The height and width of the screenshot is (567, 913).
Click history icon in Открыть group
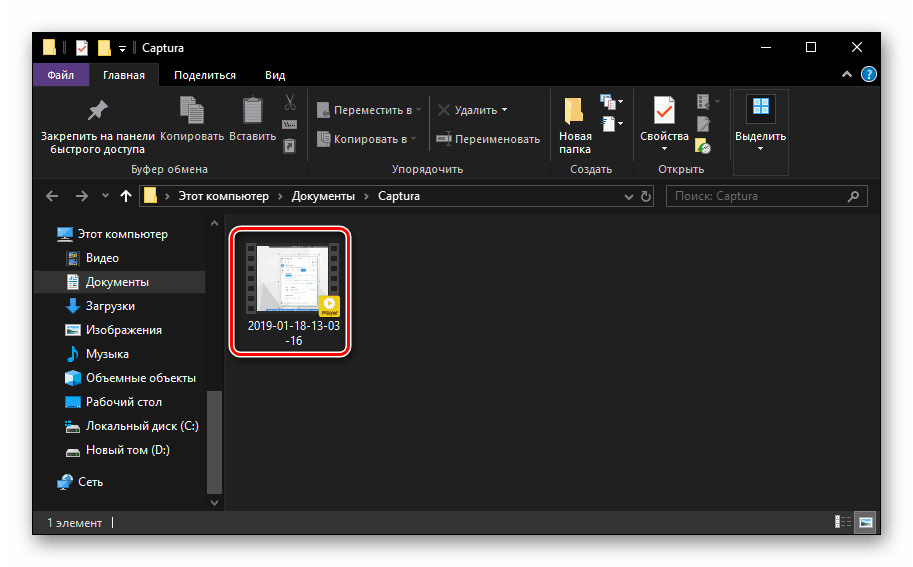click(x=703, y=146)
